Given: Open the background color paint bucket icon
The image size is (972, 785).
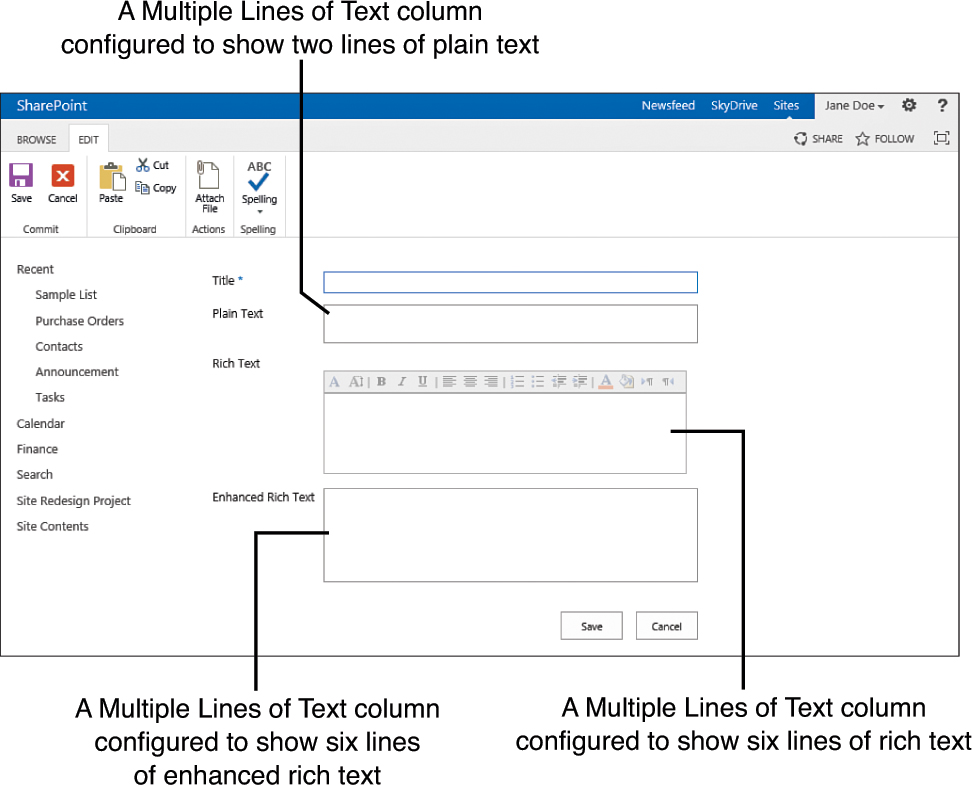Looking at the screenshot, I should point(627,381).
